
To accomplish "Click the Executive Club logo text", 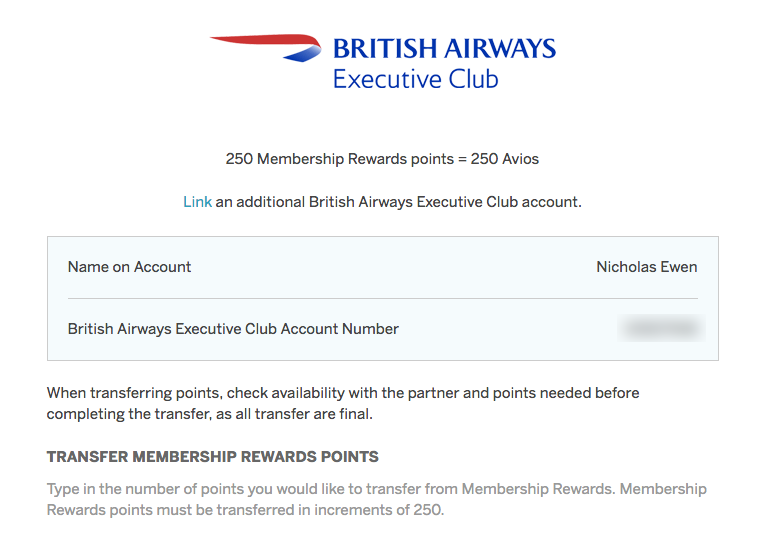I will click(415, 79).
